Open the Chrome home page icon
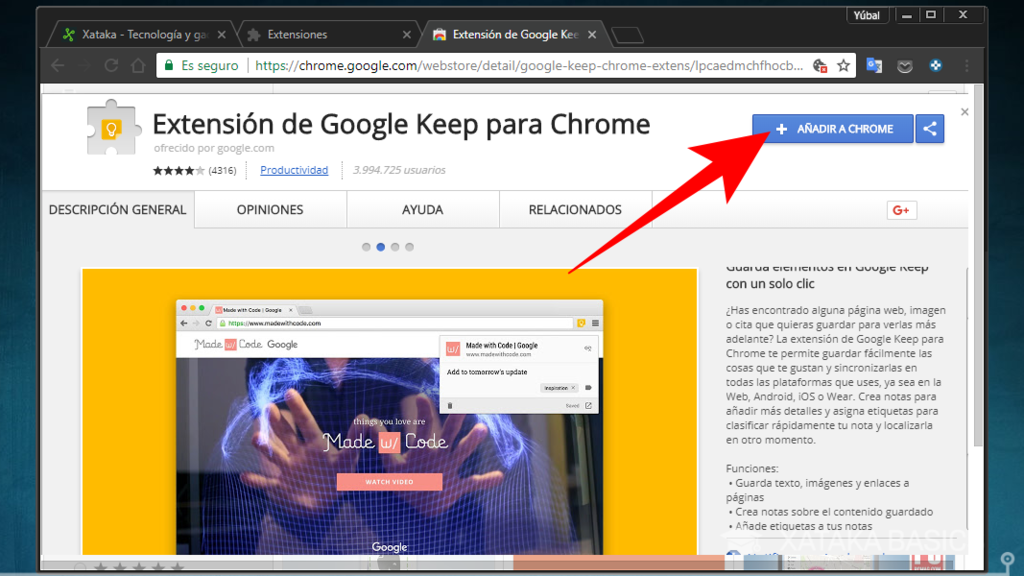Screen dimensions: 1024x576 pos(138,65)
